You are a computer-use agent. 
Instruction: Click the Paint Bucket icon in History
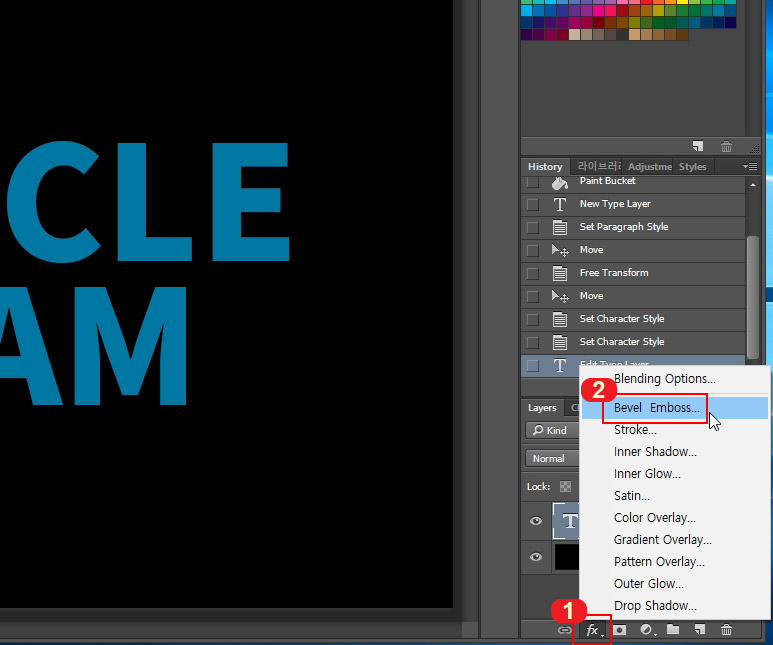[x=560, y=182]
